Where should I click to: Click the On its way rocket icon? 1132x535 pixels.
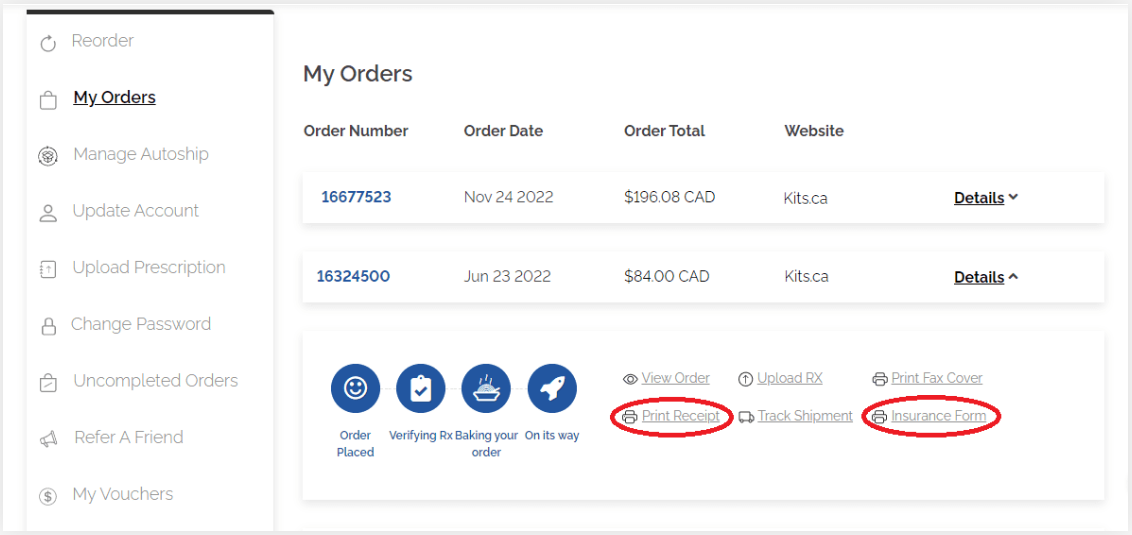pyautogui.click(x=551, y=389)
